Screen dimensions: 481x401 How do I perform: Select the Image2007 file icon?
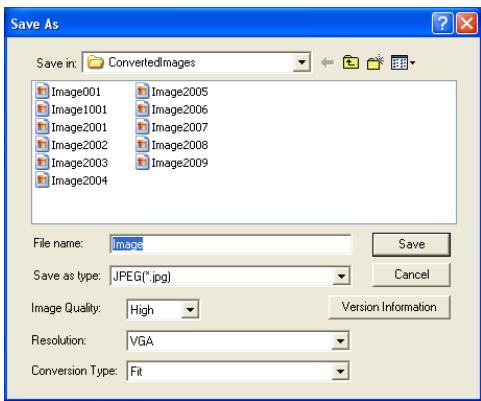click(x=142, y=127)
